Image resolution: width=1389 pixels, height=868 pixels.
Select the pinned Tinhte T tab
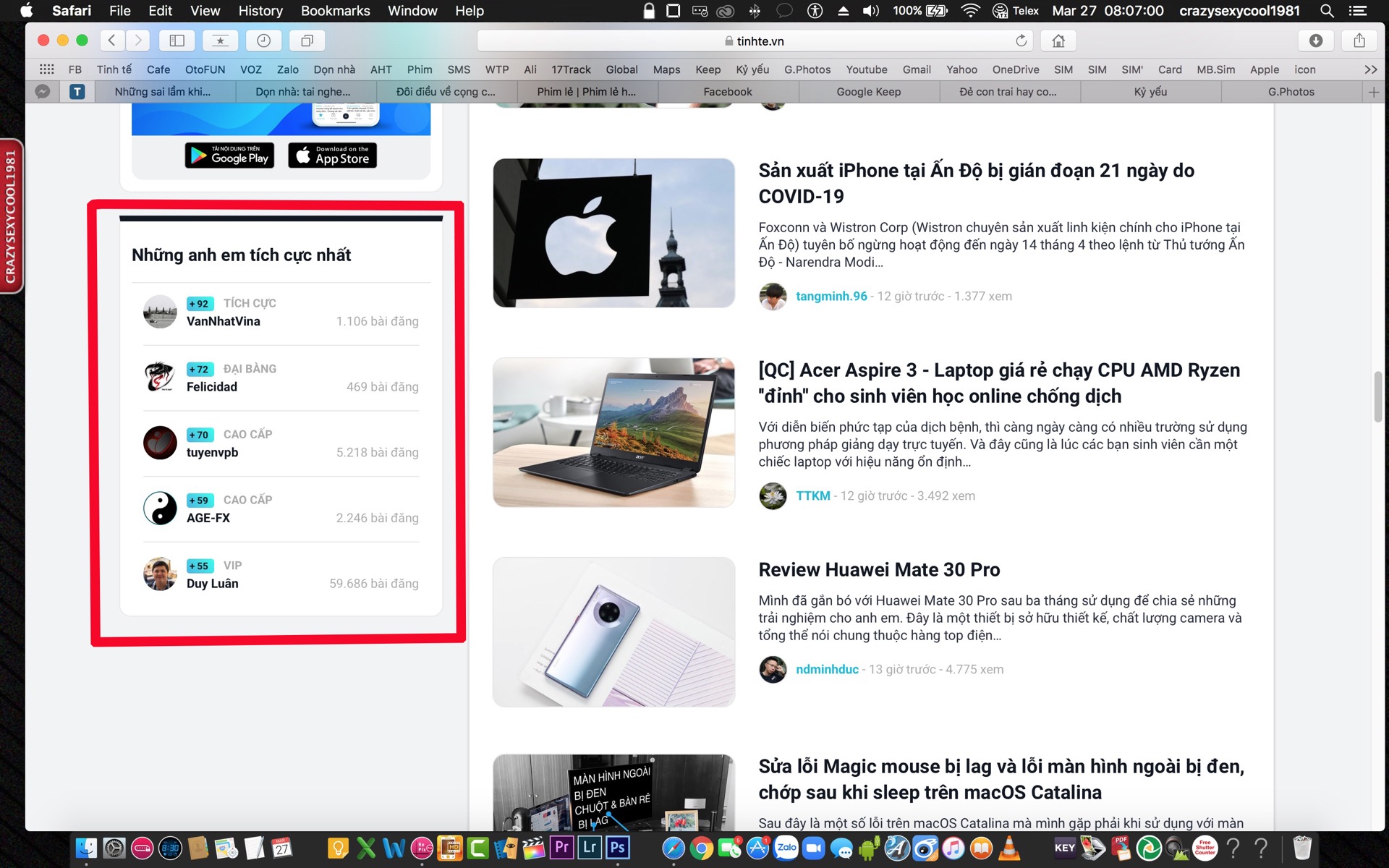point(77,92)
